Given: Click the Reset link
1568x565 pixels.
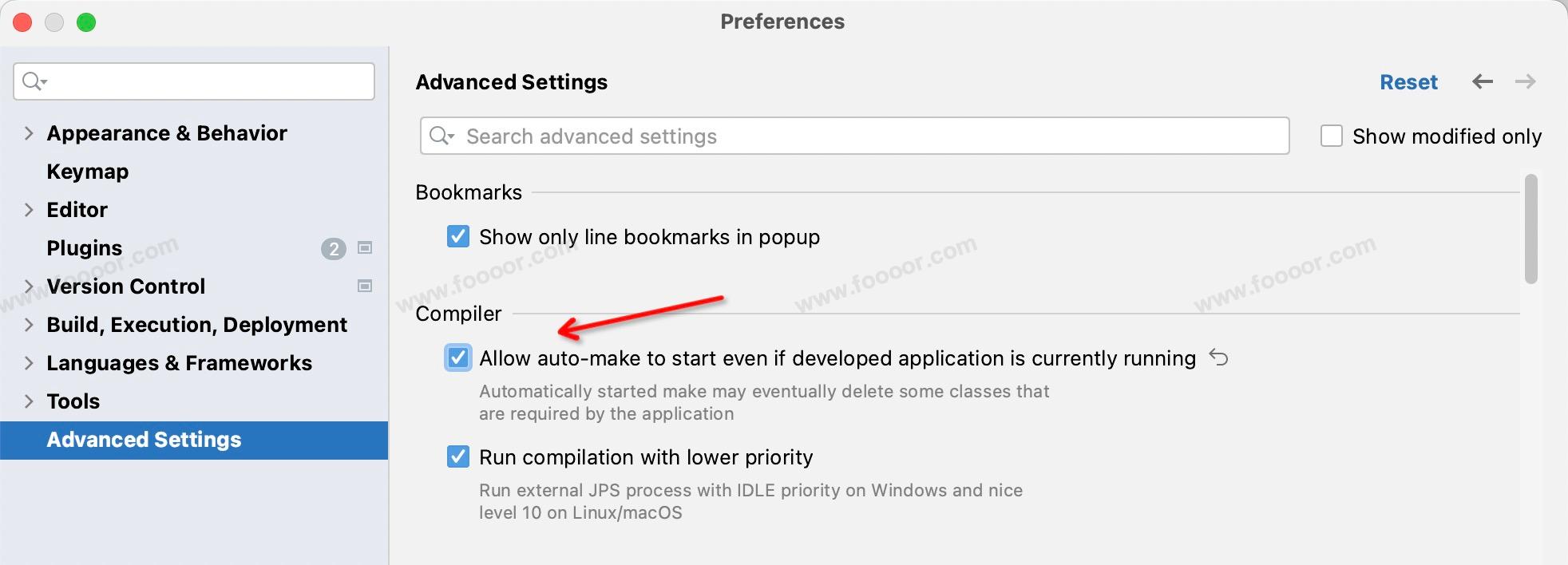Looking at the screenshot, I should pyautogui.click(x=1408, y=82).
